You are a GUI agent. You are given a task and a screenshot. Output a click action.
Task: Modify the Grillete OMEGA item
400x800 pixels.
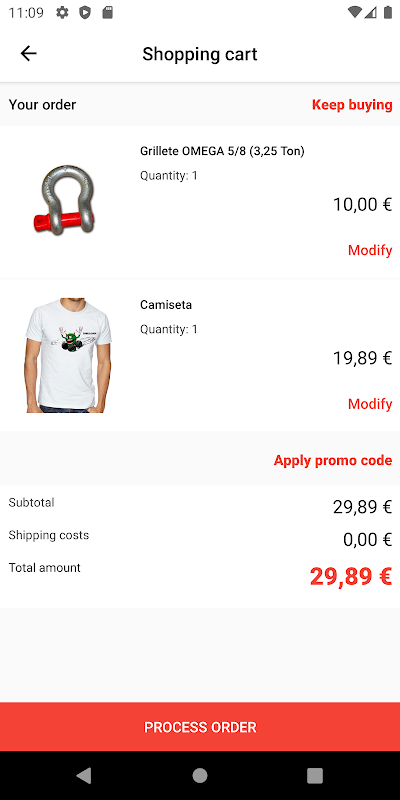[x=370, y=251]
